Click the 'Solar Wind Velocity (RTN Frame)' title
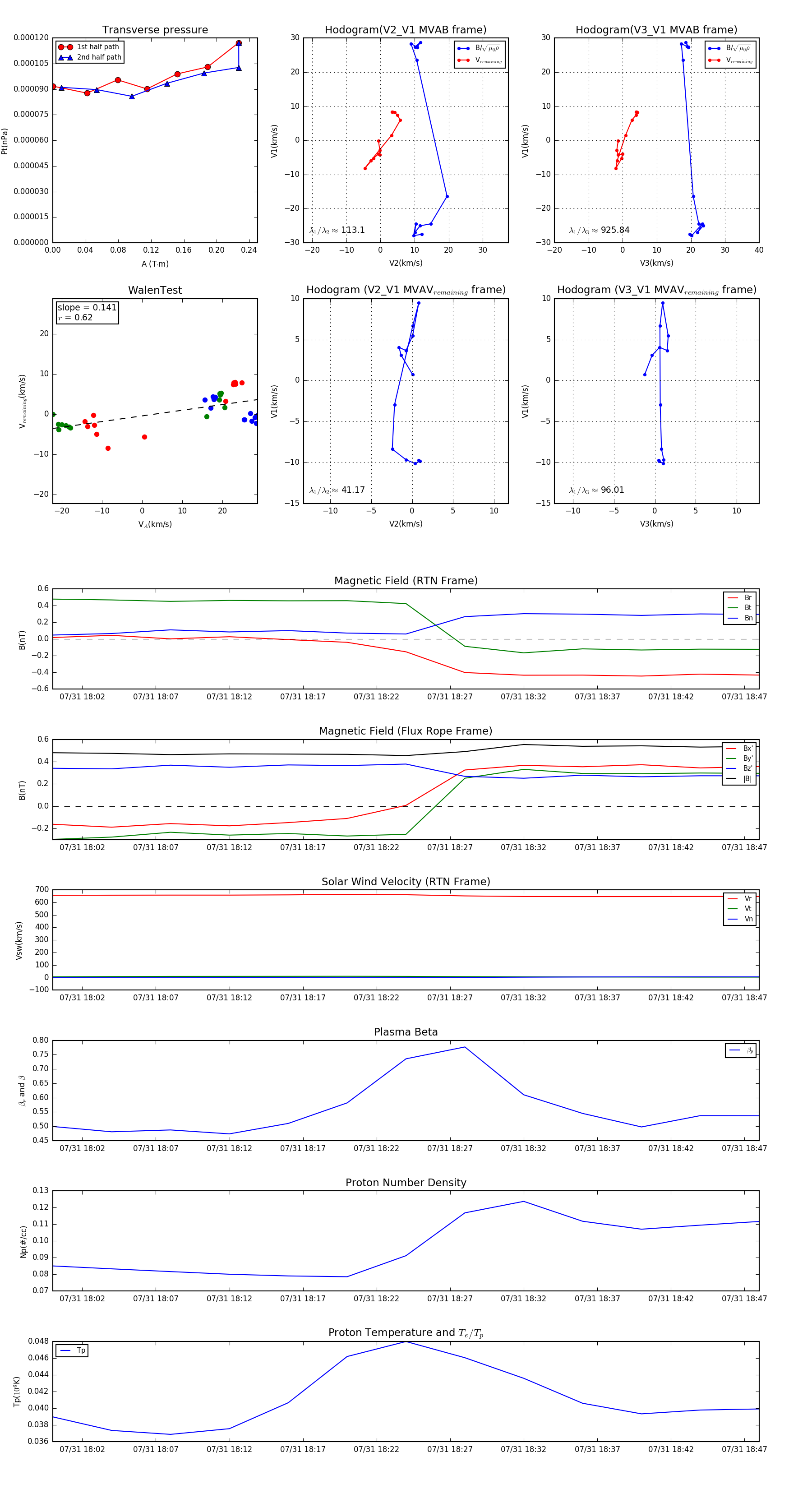Viewport: 812px width, 1489px height. (x=406, y=882)
